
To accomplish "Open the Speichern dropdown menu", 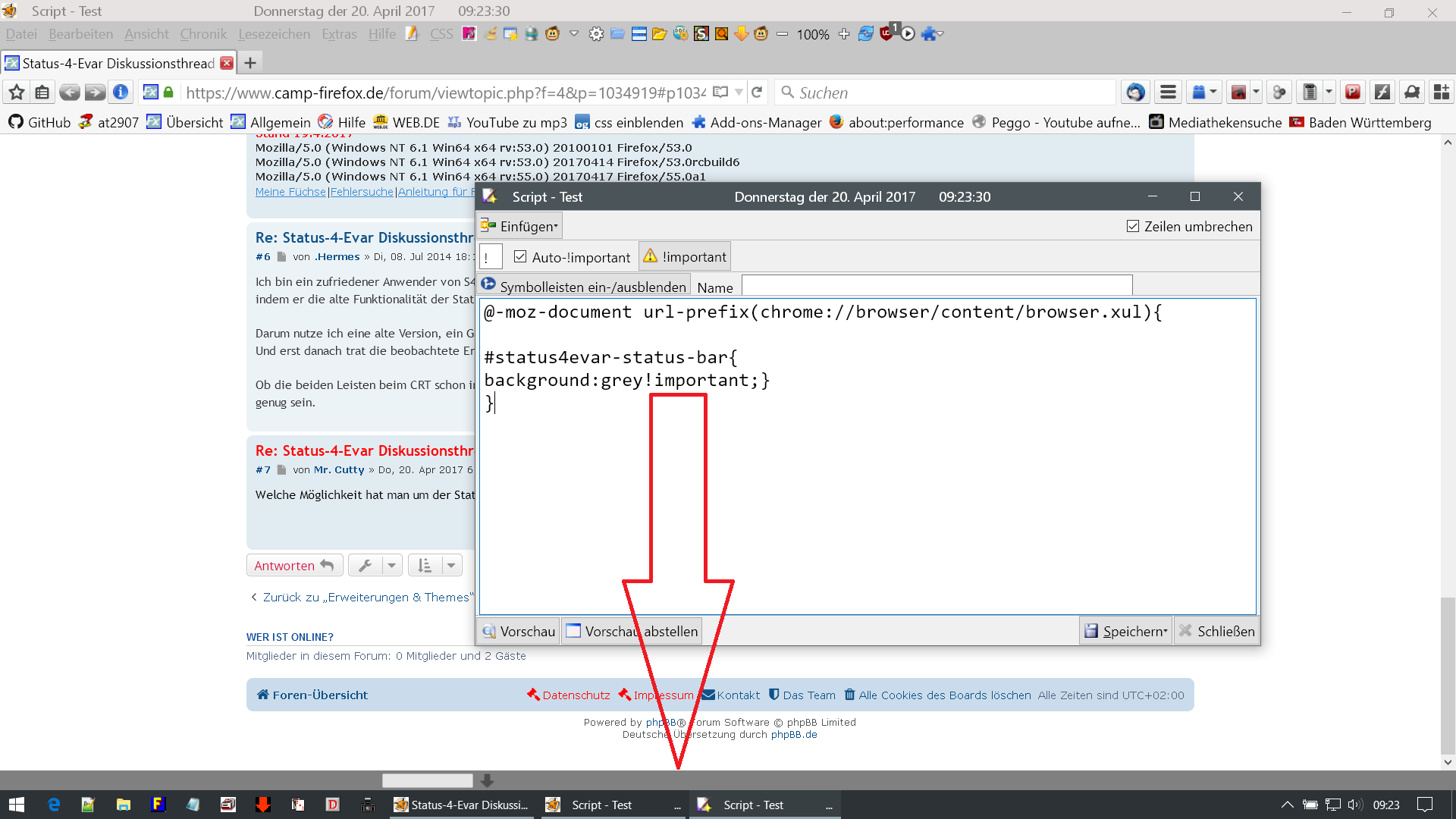I will pyautogui.click(x=1126, y=631).
